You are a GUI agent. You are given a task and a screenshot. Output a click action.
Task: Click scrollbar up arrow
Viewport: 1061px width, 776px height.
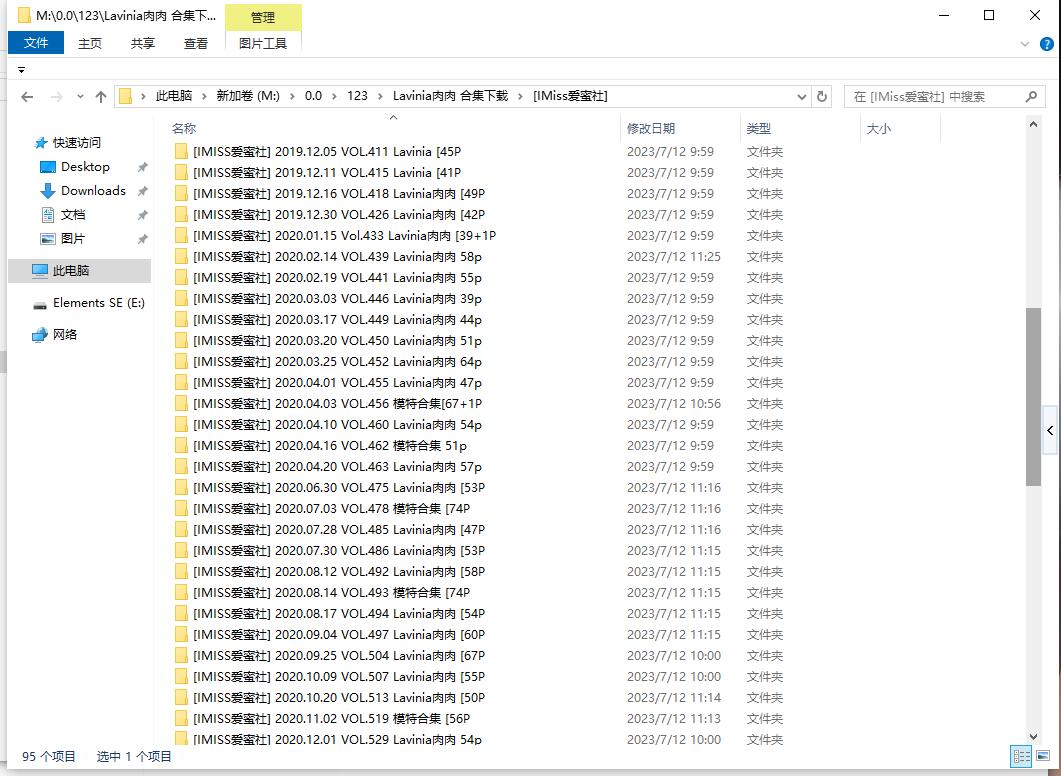click(x=1033, y=124)
